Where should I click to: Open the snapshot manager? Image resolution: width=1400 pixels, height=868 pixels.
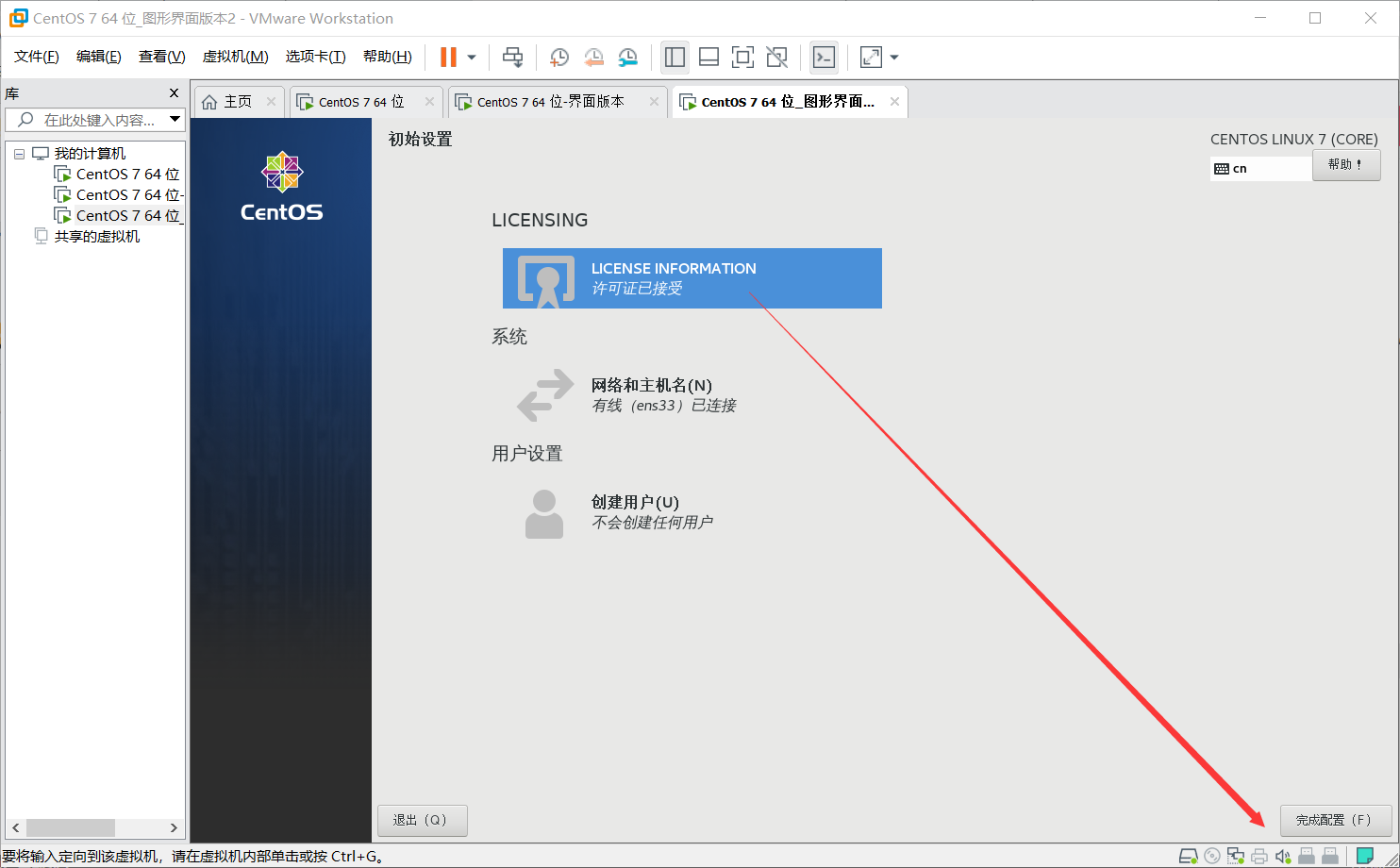[x=627, y=57]
